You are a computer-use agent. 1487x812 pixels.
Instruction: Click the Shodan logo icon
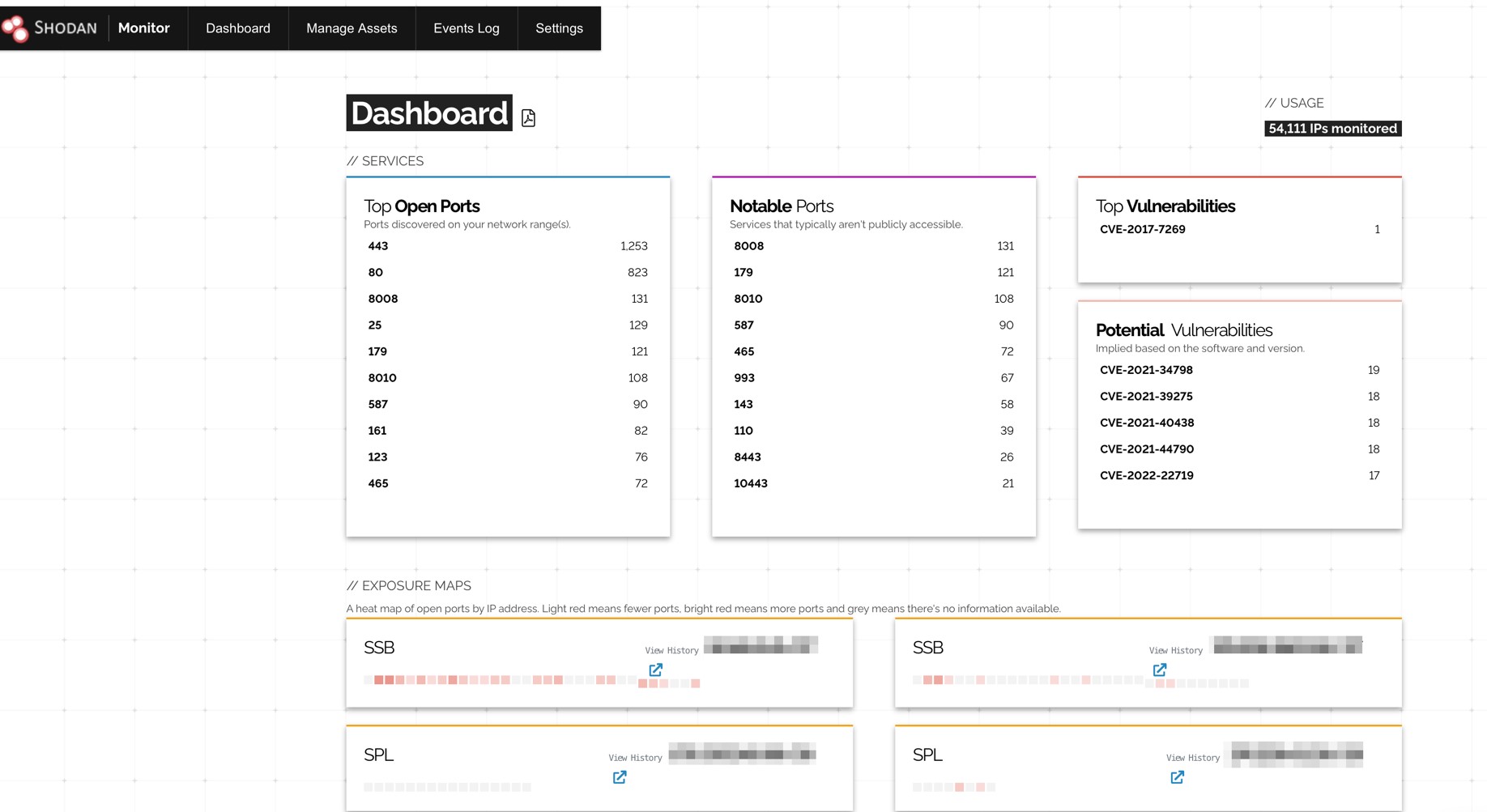coord(15,28)
